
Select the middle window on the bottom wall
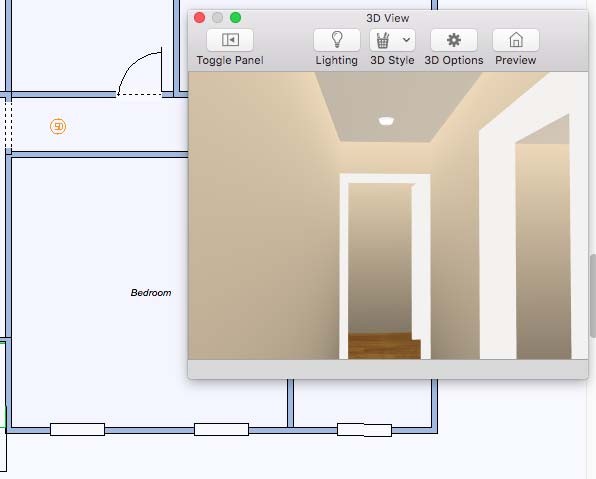tap(221, 430)
